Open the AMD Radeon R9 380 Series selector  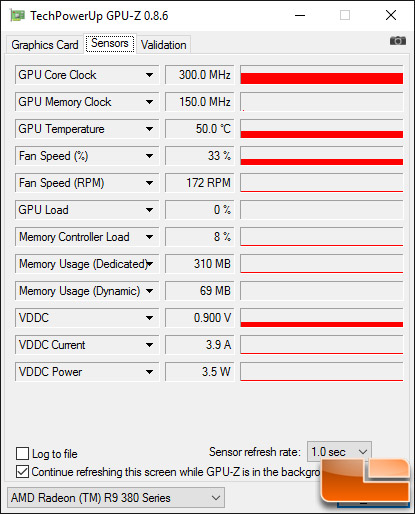click(x=116, y=498)
